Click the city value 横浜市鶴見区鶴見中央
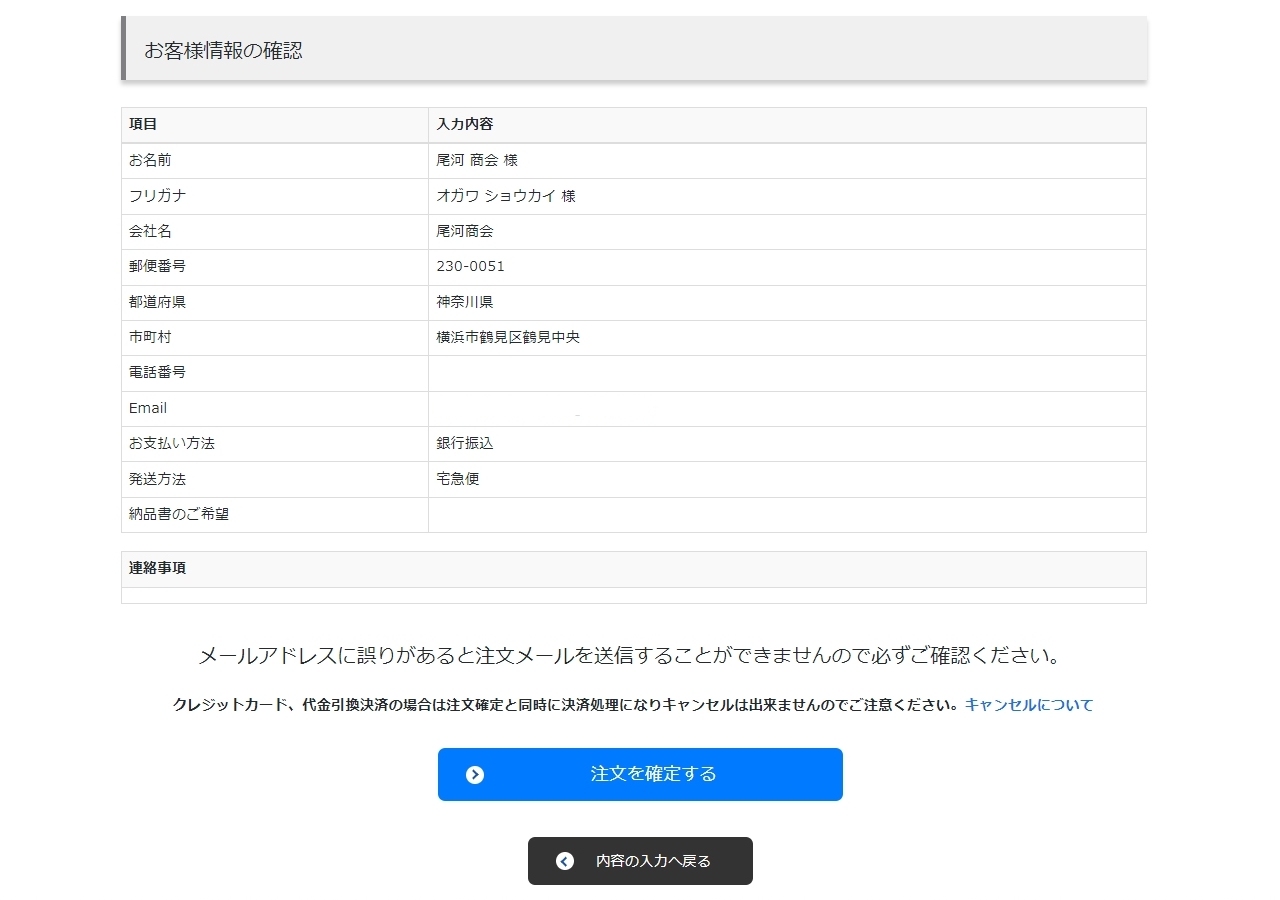 pos(508,337)
